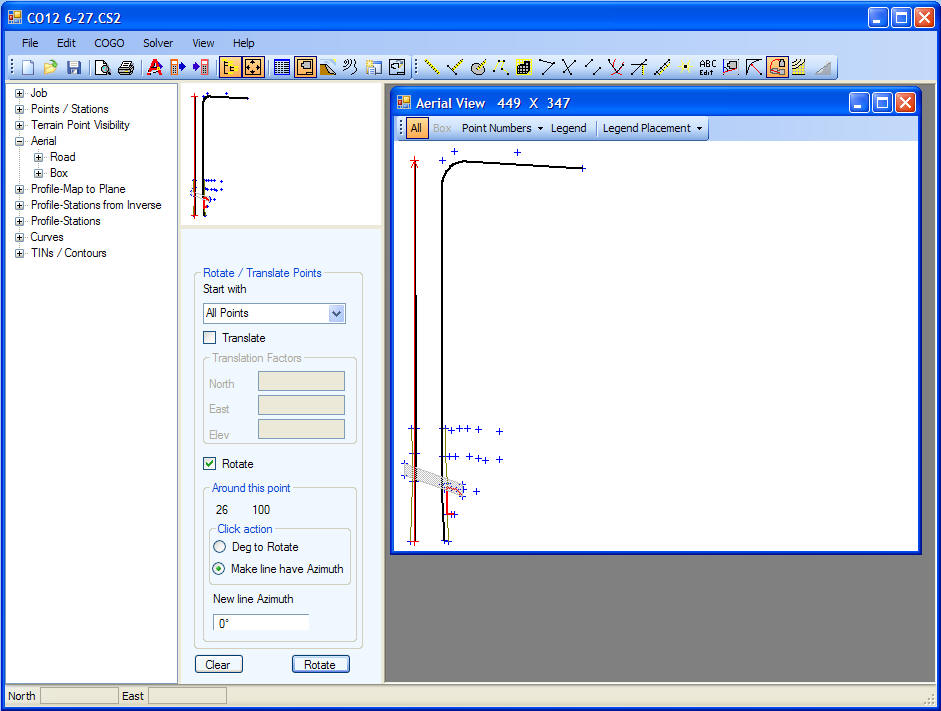Click the yellow grid area icon
Image resolution: width=941 pixels, height=711 pixels.
click(523, 67)
